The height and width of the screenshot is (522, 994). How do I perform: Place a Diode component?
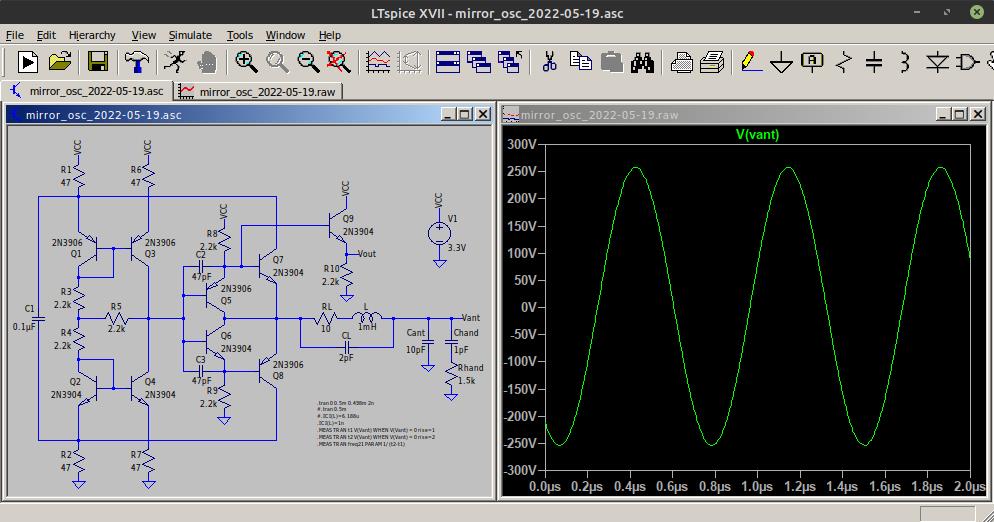click(937, 62)
